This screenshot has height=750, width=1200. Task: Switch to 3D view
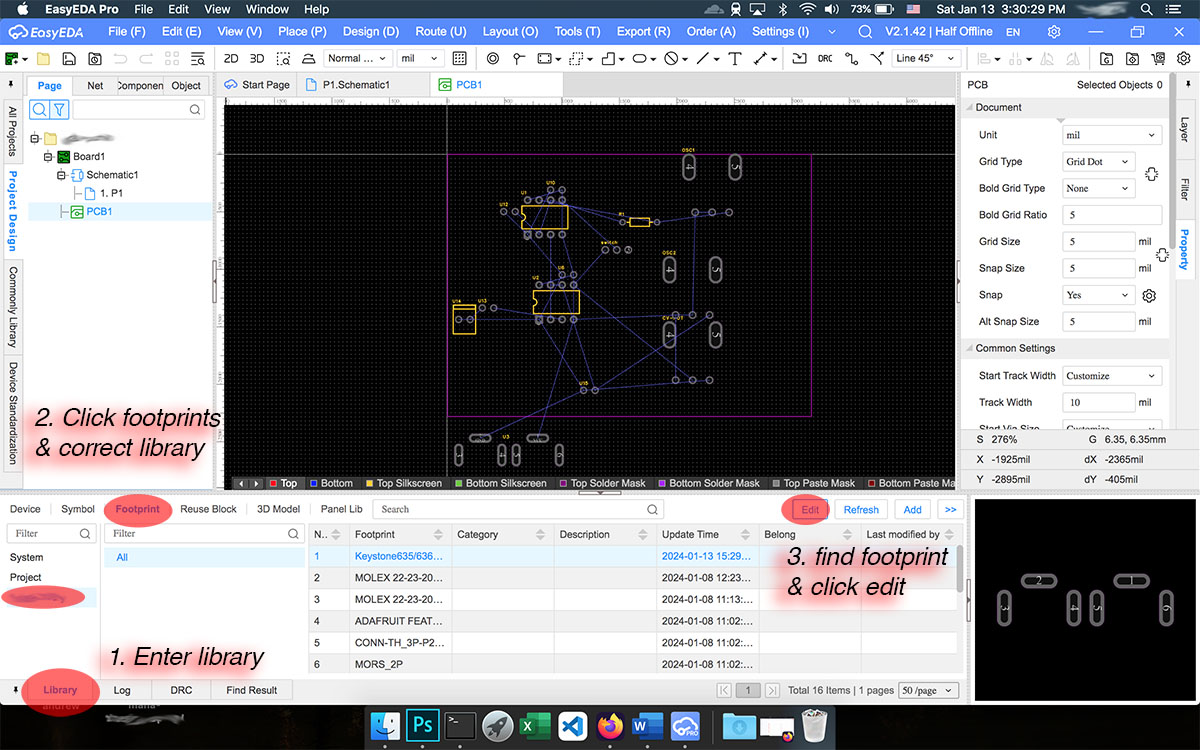[x=257, y=58]
